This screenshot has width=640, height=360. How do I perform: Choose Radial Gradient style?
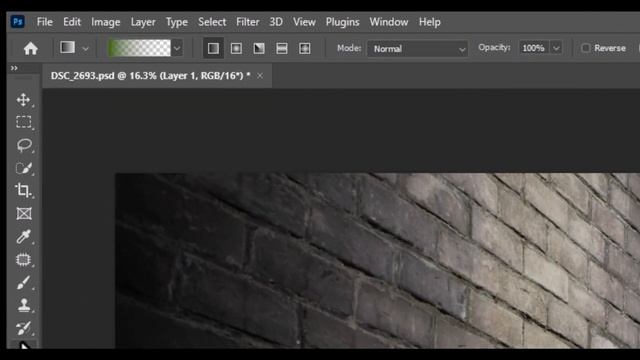click(x=236, y=49)
